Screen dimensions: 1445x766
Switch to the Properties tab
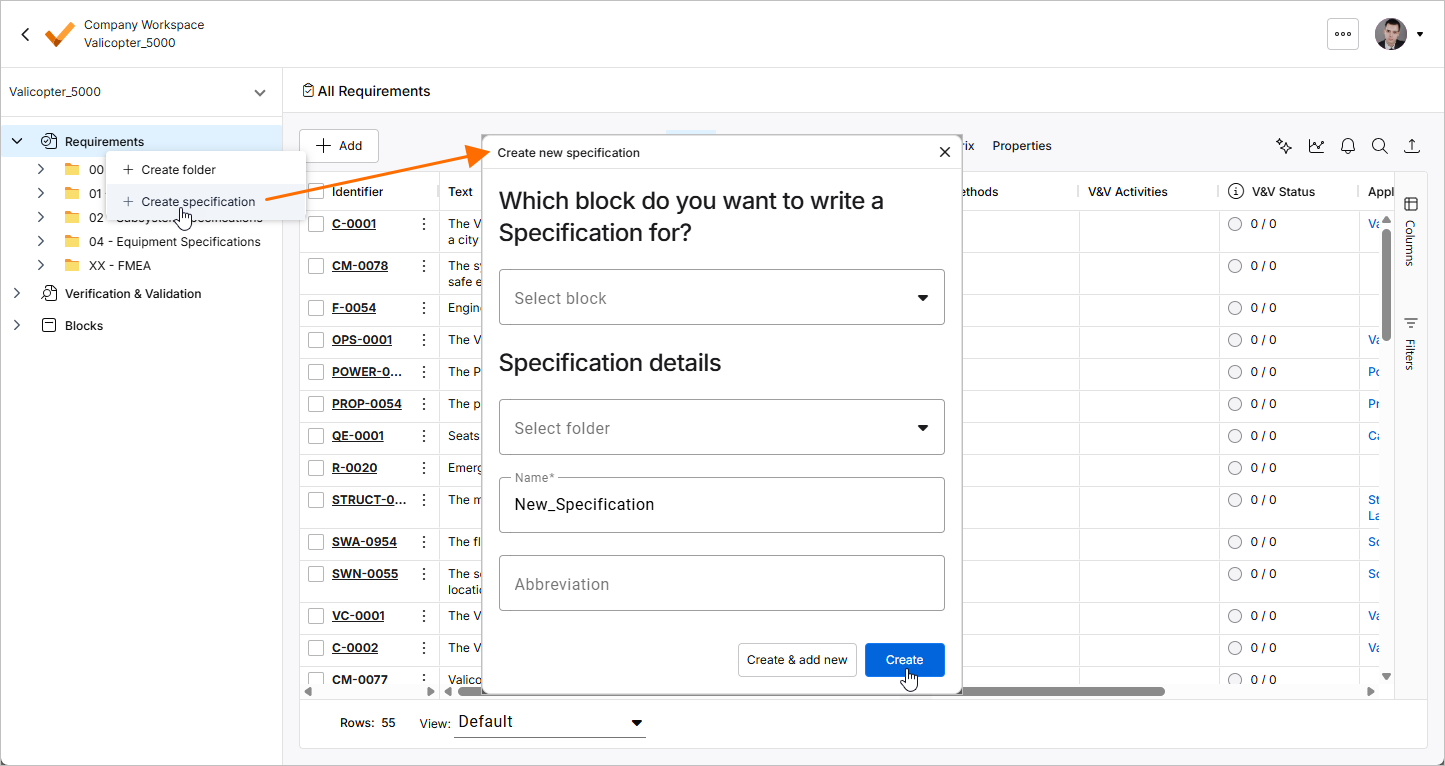click(x=1021, y=146)
